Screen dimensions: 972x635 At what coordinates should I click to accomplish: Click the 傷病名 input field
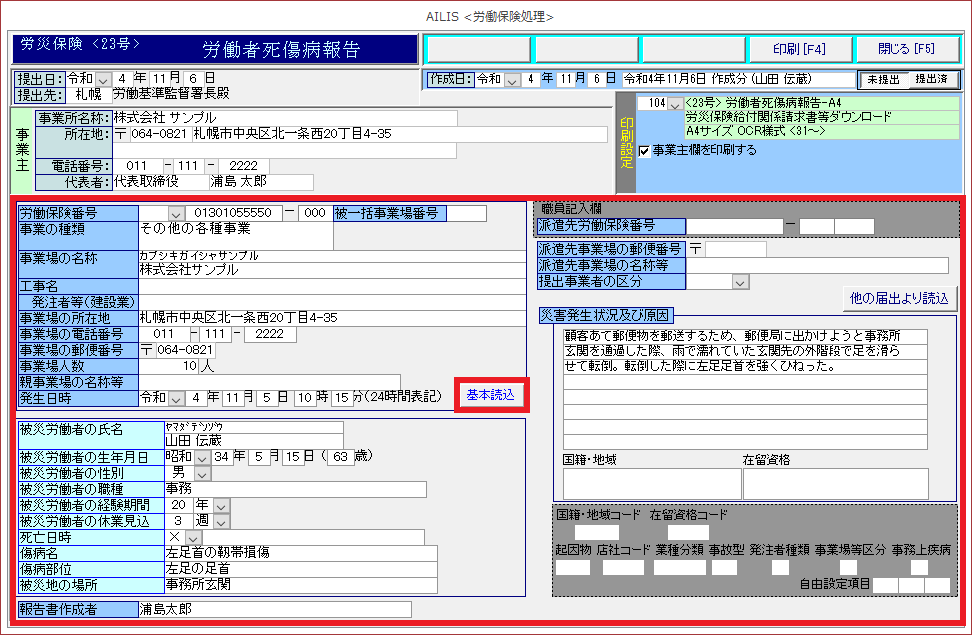click(300, 553)
